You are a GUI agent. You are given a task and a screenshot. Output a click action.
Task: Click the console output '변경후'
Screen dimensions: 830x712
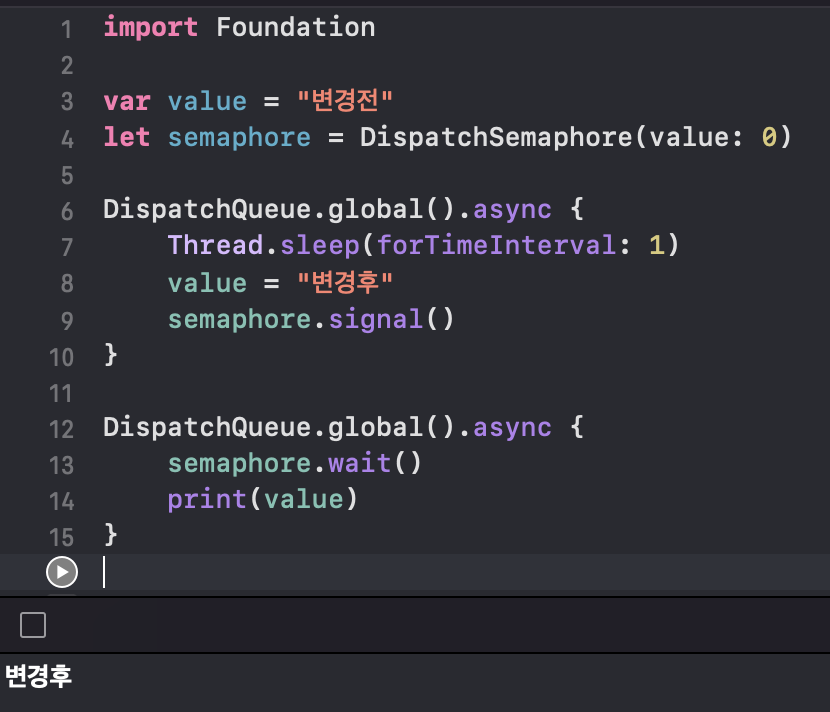[x=38, y=677]
